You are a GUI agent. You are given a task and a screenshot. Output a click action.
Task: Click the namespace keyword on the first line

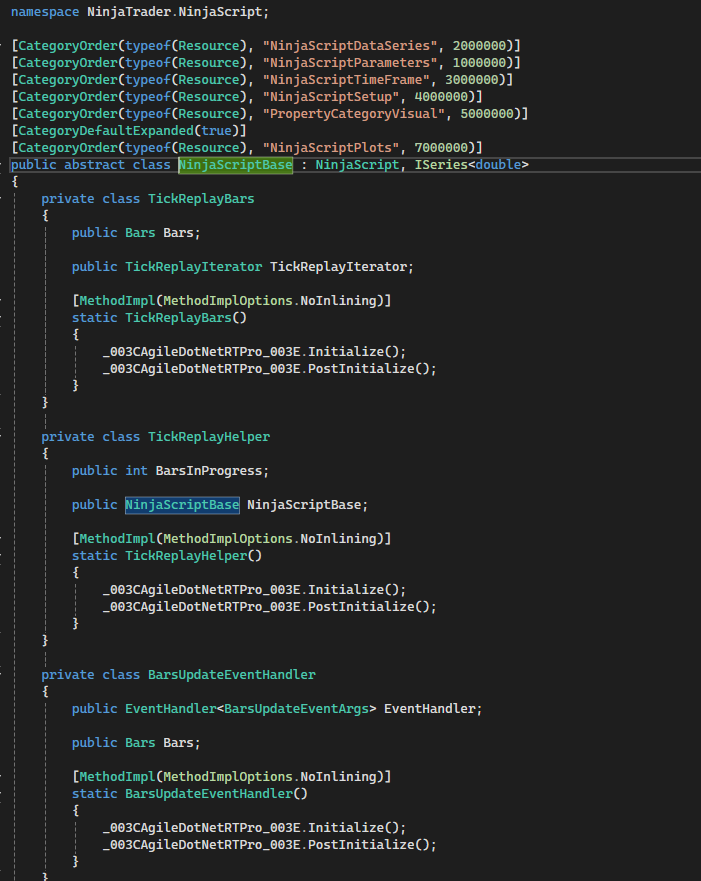(x=45, y=12)
